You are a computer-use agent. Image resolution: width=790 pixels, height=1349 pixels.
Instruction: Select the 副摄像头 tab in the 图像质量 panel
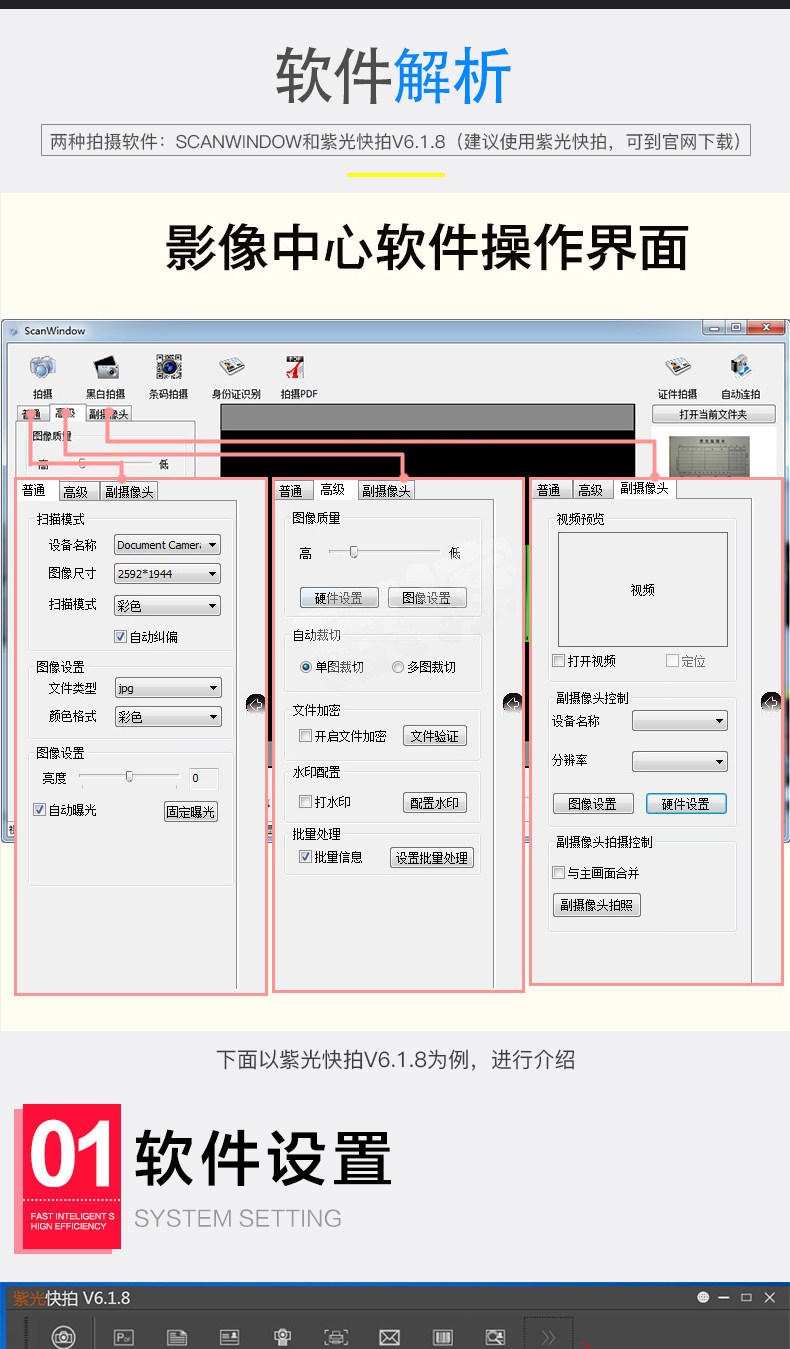click(x=386, y=491)
